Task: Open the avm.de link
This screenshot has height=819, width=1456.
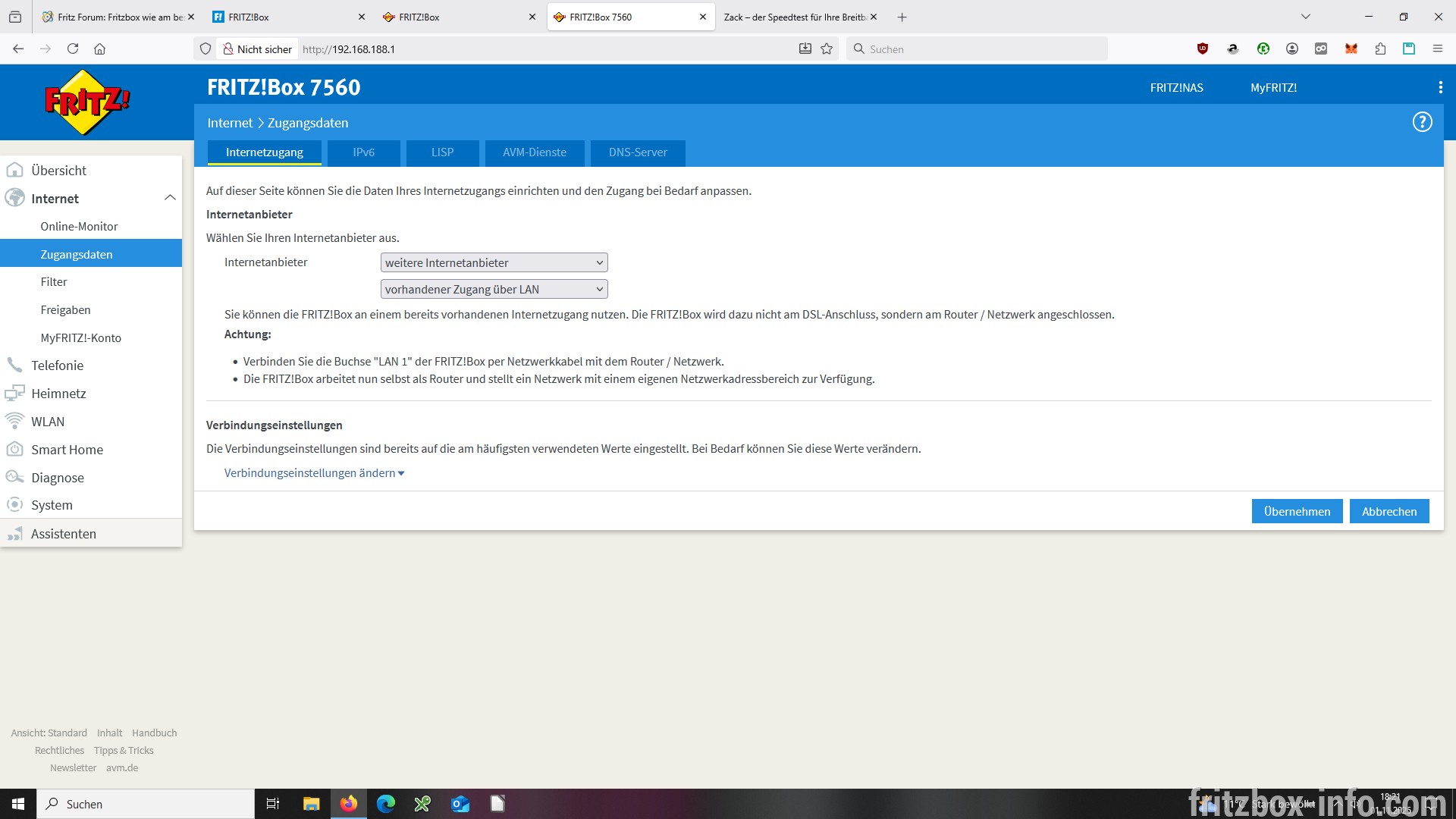Action: pos(122,768)
